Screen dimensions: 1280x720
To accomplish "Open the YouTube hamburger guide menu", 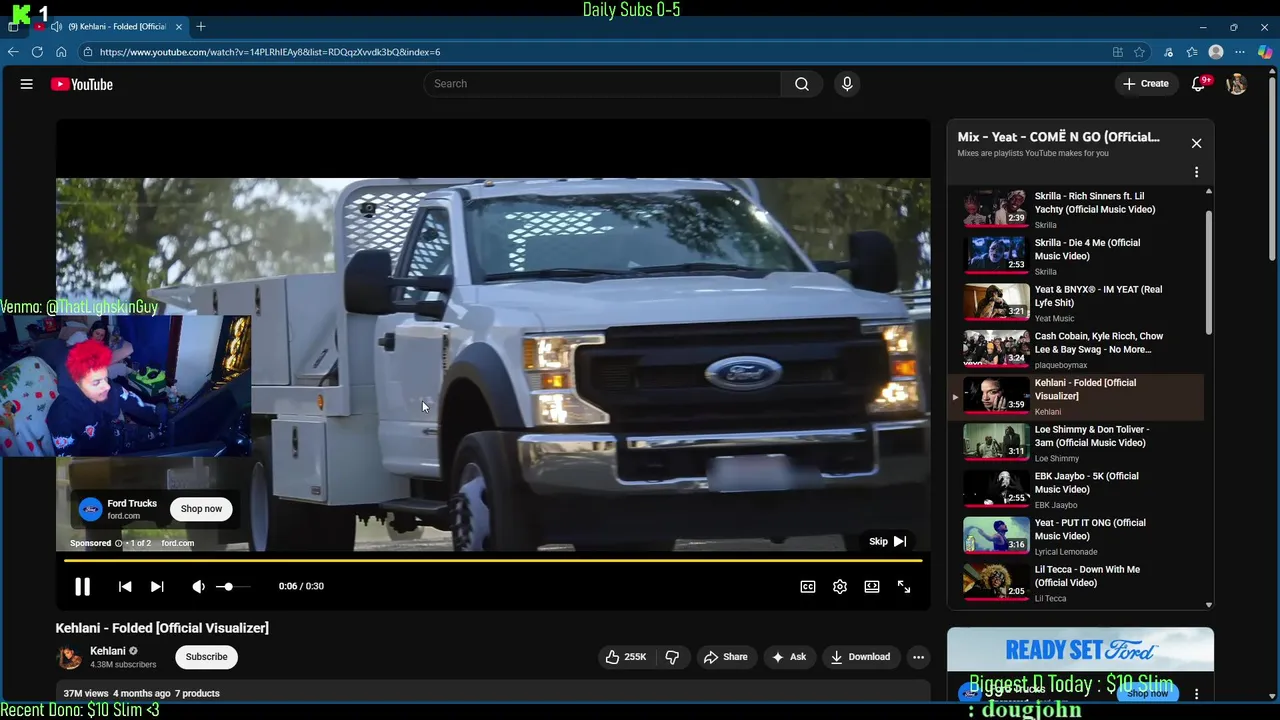I will click(x=27, y=84).
